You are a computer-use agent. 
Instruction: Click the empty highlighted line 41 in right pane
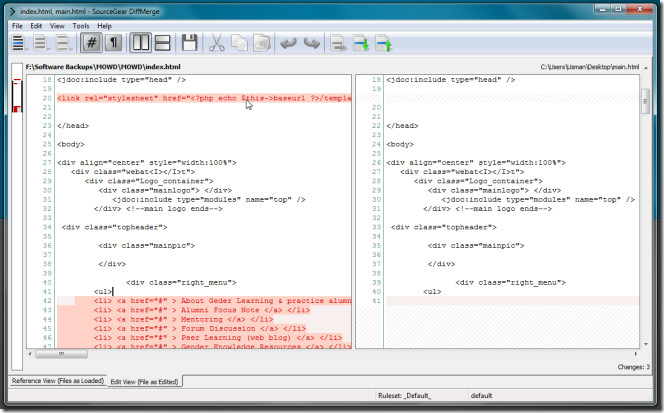click(x=512, y=301)
